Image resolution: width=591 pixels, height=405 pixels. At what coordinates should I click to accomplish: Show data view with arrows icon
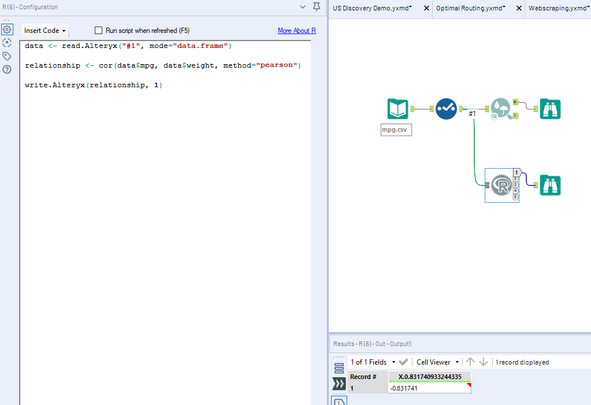[x=339, y=384]
